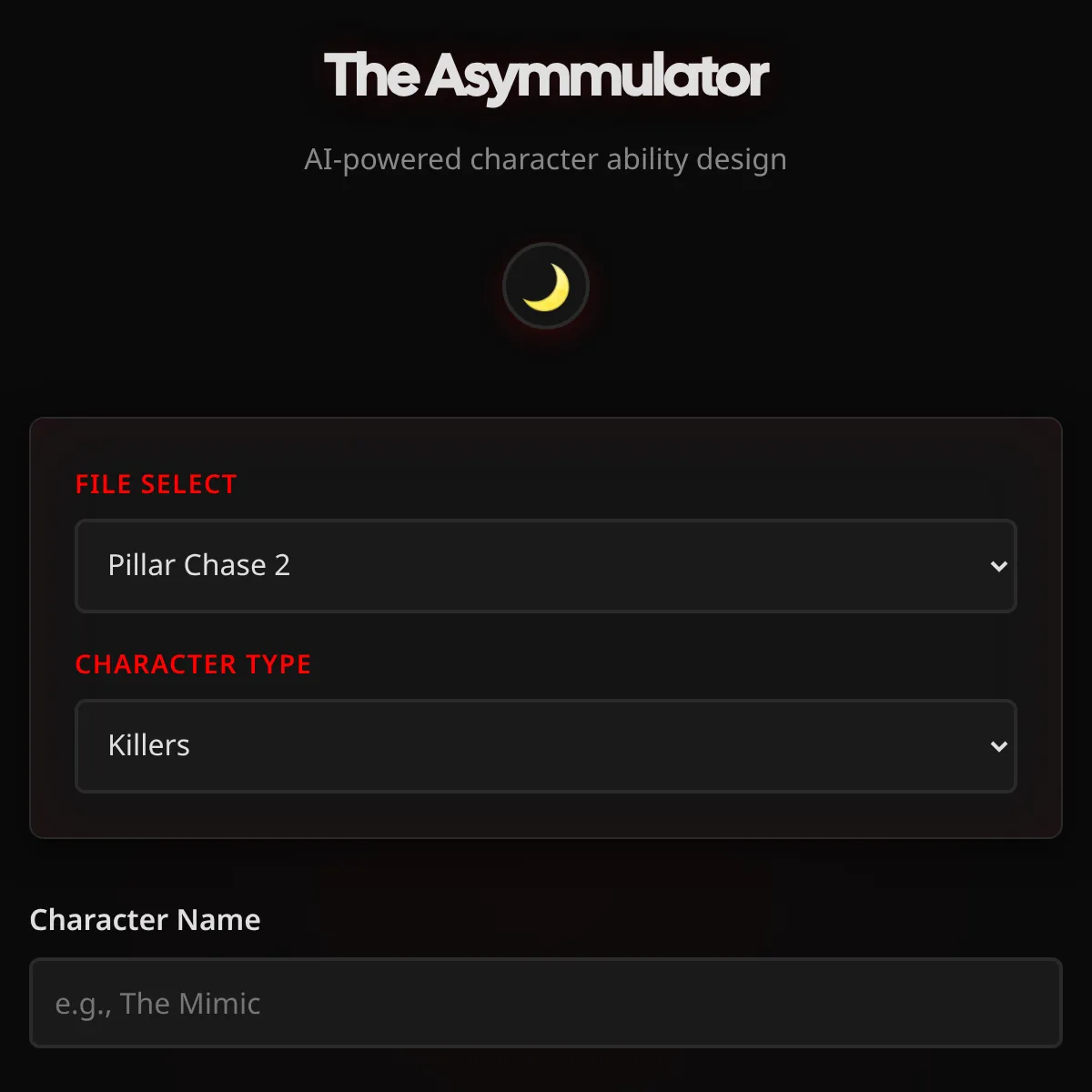Click the Character Name label
The width and height of the screenshot is (1092, 1092).
pos(145,920)
